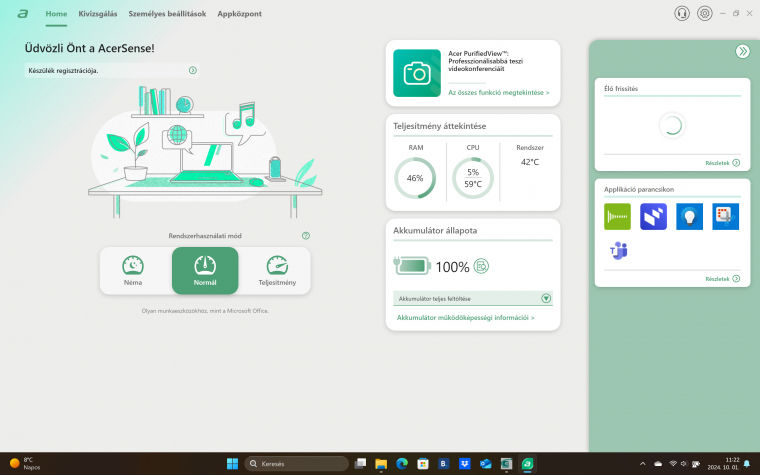Open the support headset icon
The image size is (760, 475).
tap(681, 14)
